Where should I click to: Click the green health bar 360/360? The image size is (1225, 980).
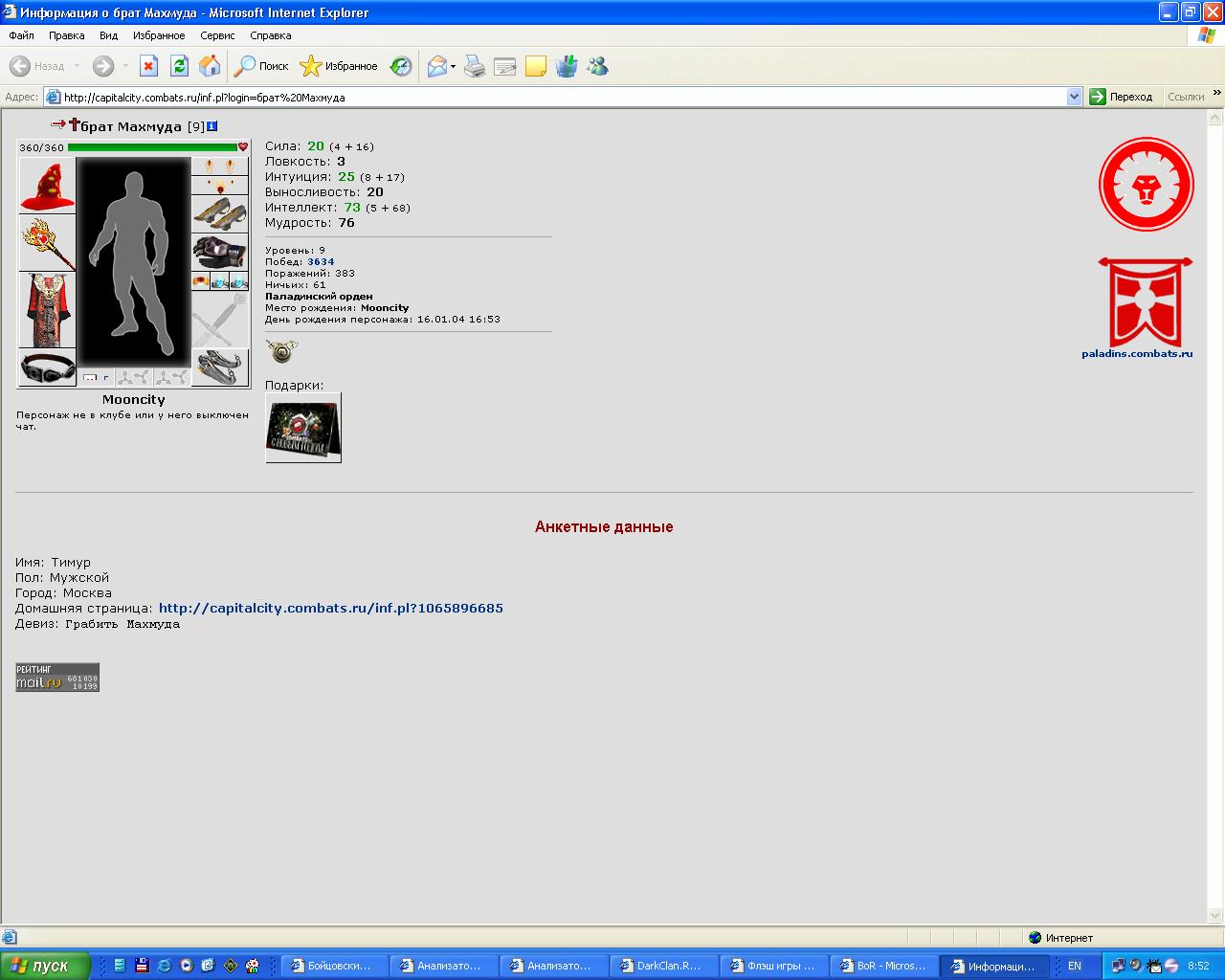click(153, 147)
